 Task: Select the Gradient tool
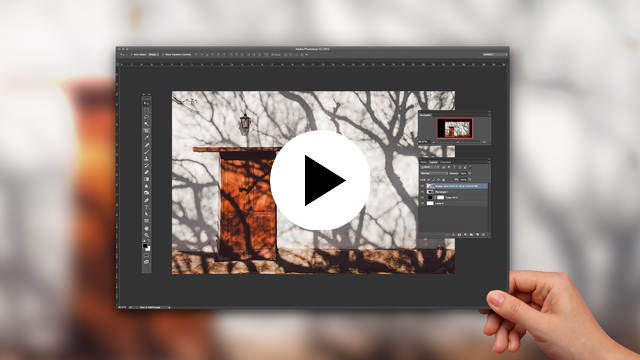[x=147, y=179]
